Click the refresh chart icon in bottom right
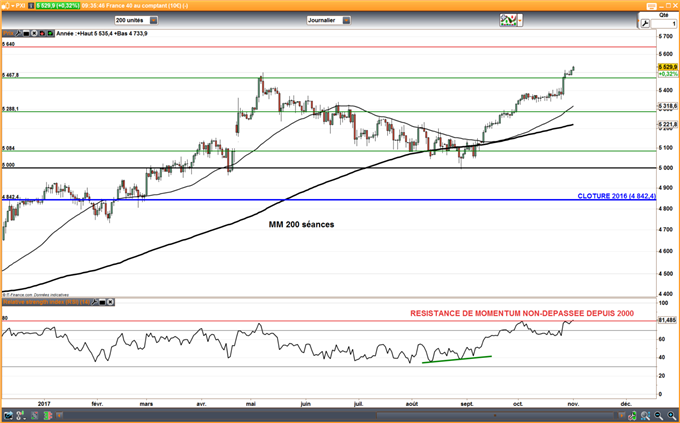Screen dimensions: 680x423 click(633, 415)
